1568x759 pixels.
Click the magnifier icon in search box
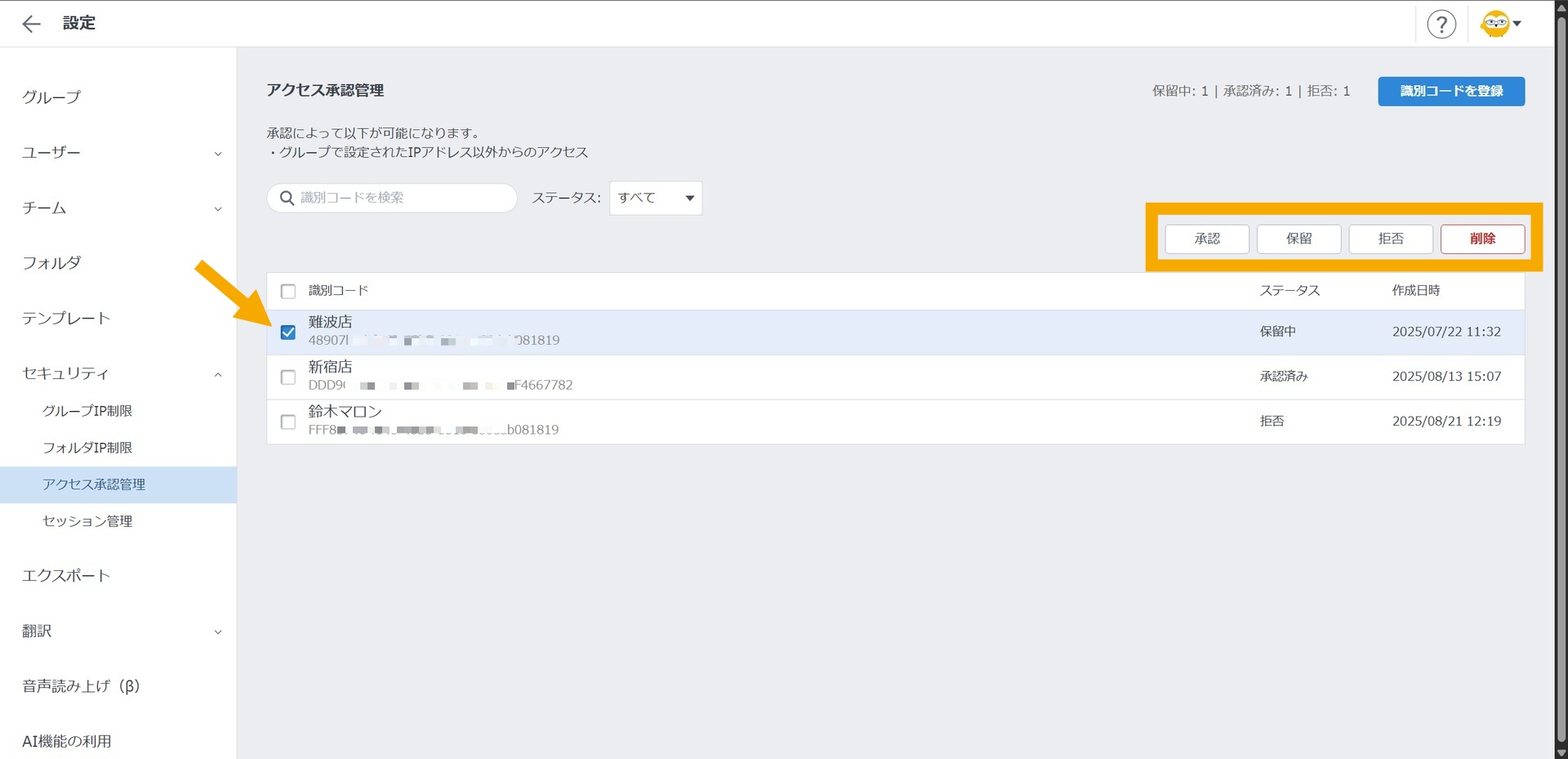click(x=287, y=198)
